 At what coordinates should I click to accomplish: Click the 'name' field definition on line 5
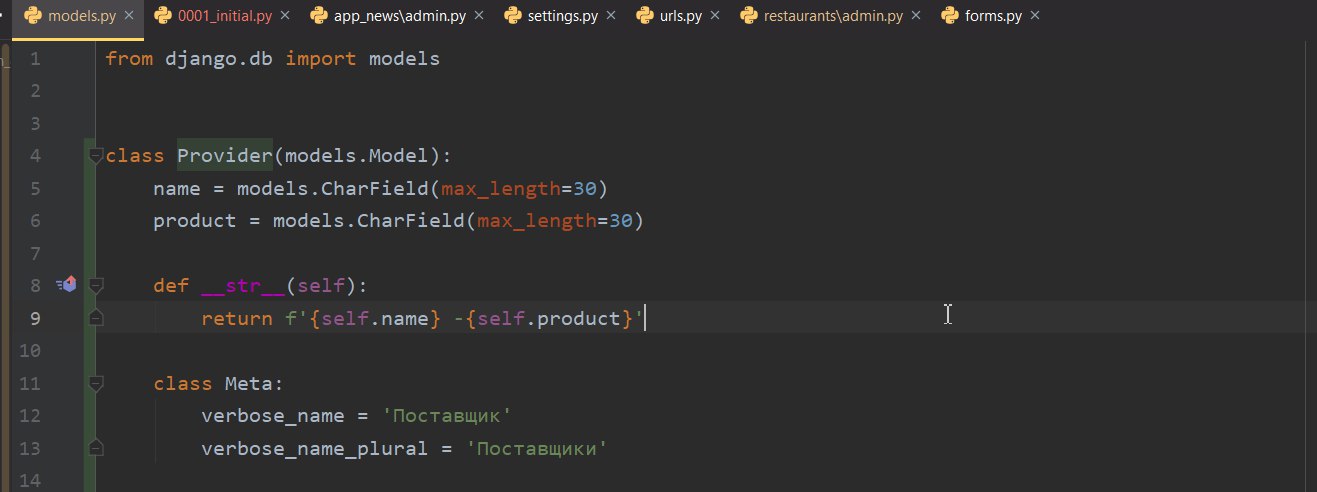pos(381,189)
